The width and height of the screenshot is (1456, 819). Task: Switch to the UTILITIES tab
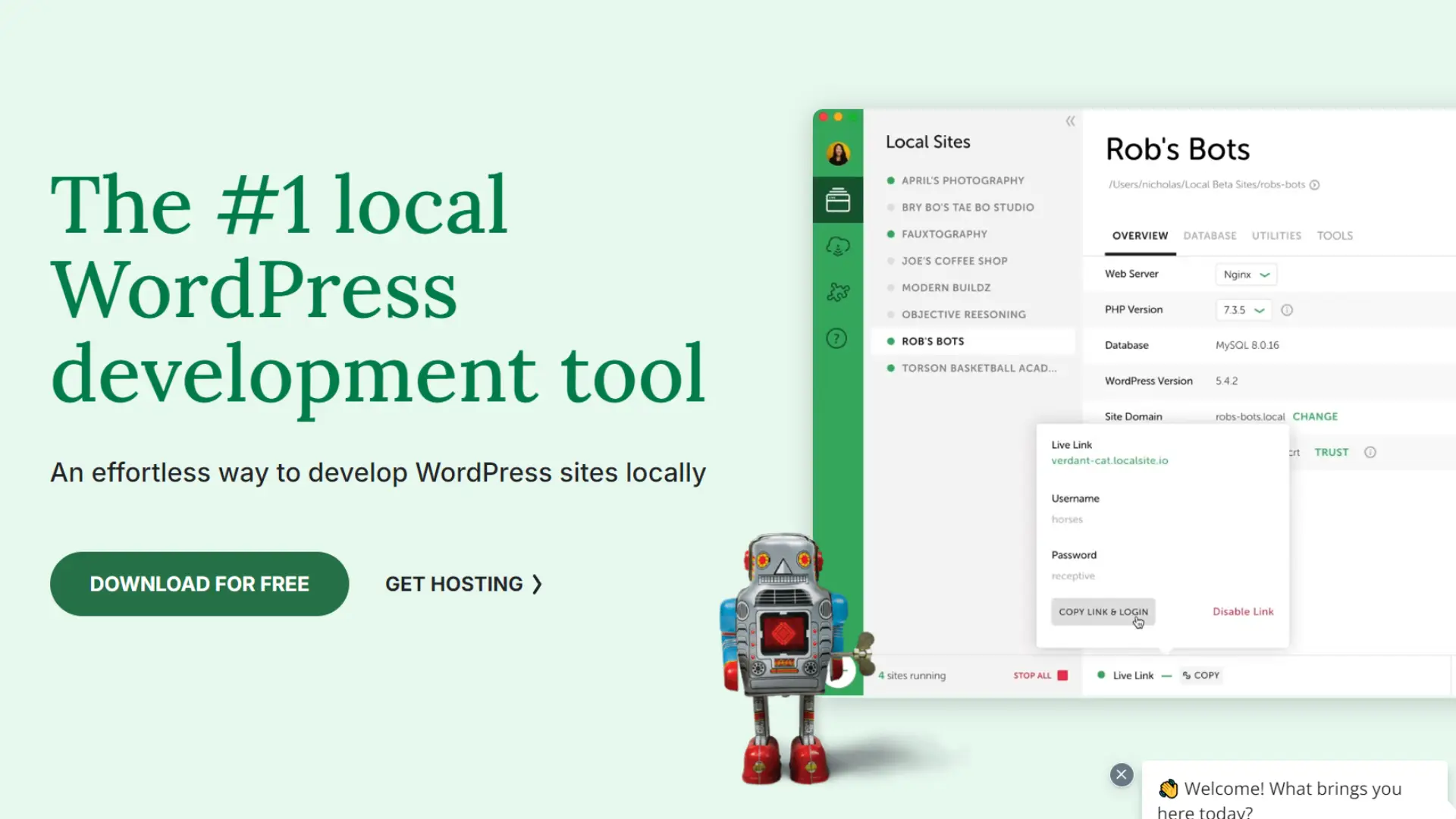1276,236
